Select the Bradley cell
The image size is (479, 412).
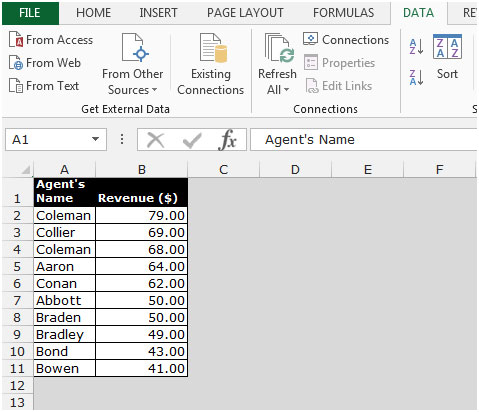pyautogui.click(x=65, y=334)
